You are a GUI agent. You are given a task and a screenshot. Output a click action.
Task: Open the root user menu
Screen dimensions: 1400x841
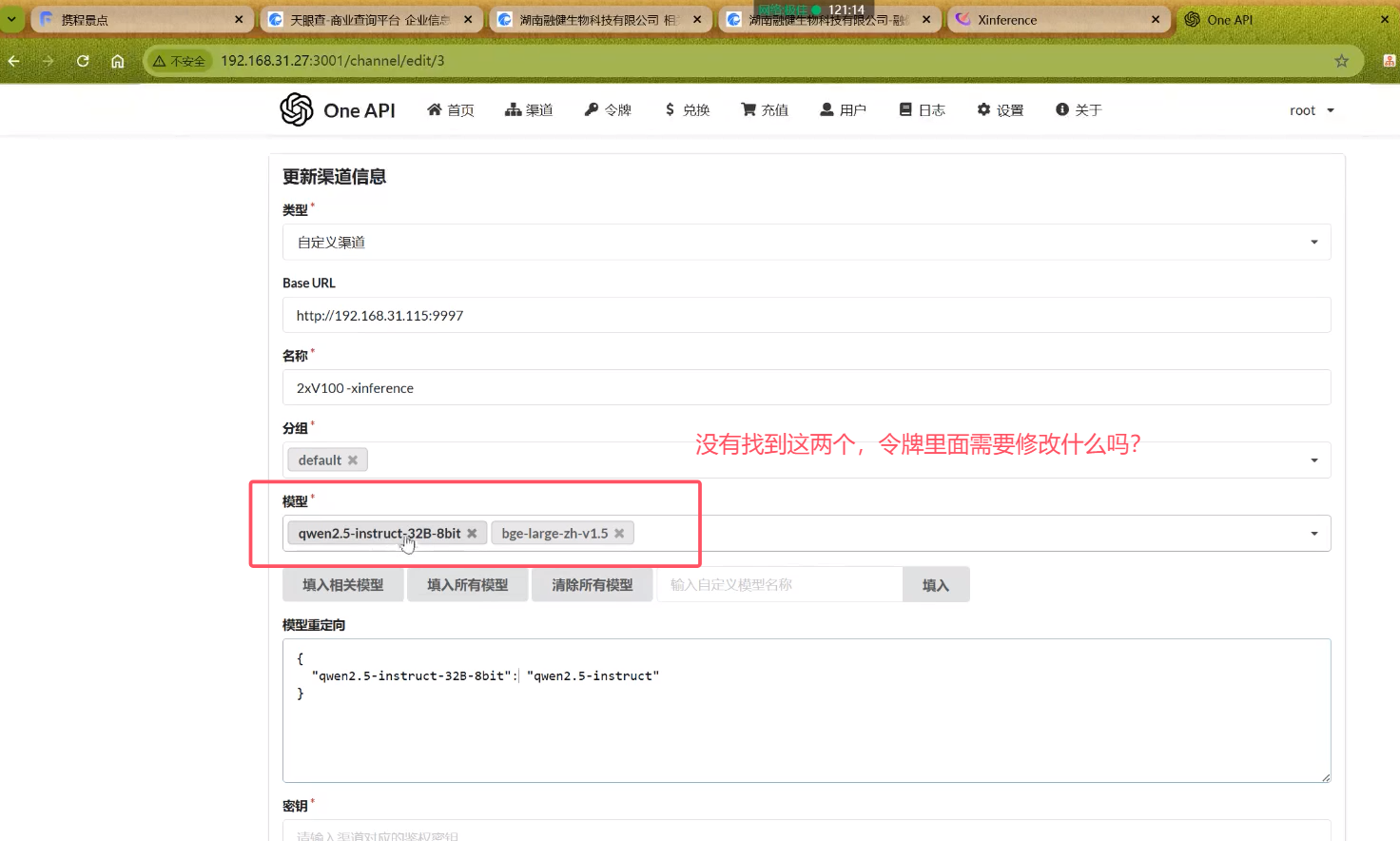[1312, 110]
